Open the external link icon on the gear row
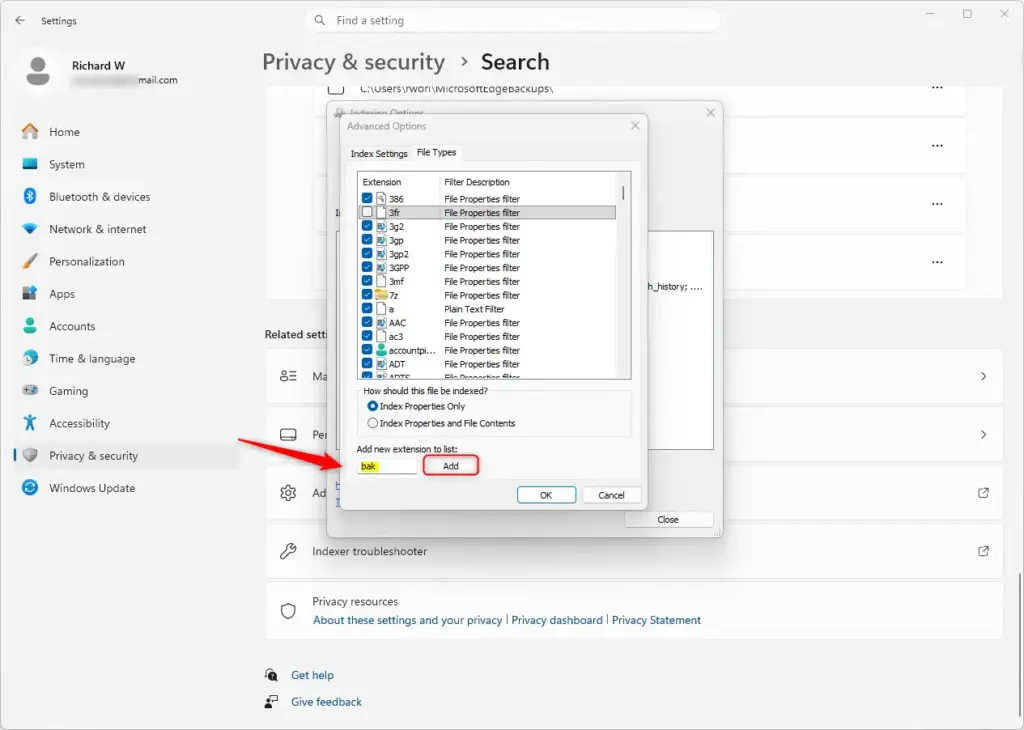The height and width of the screenshot is (730, 1024). point(983,493)
